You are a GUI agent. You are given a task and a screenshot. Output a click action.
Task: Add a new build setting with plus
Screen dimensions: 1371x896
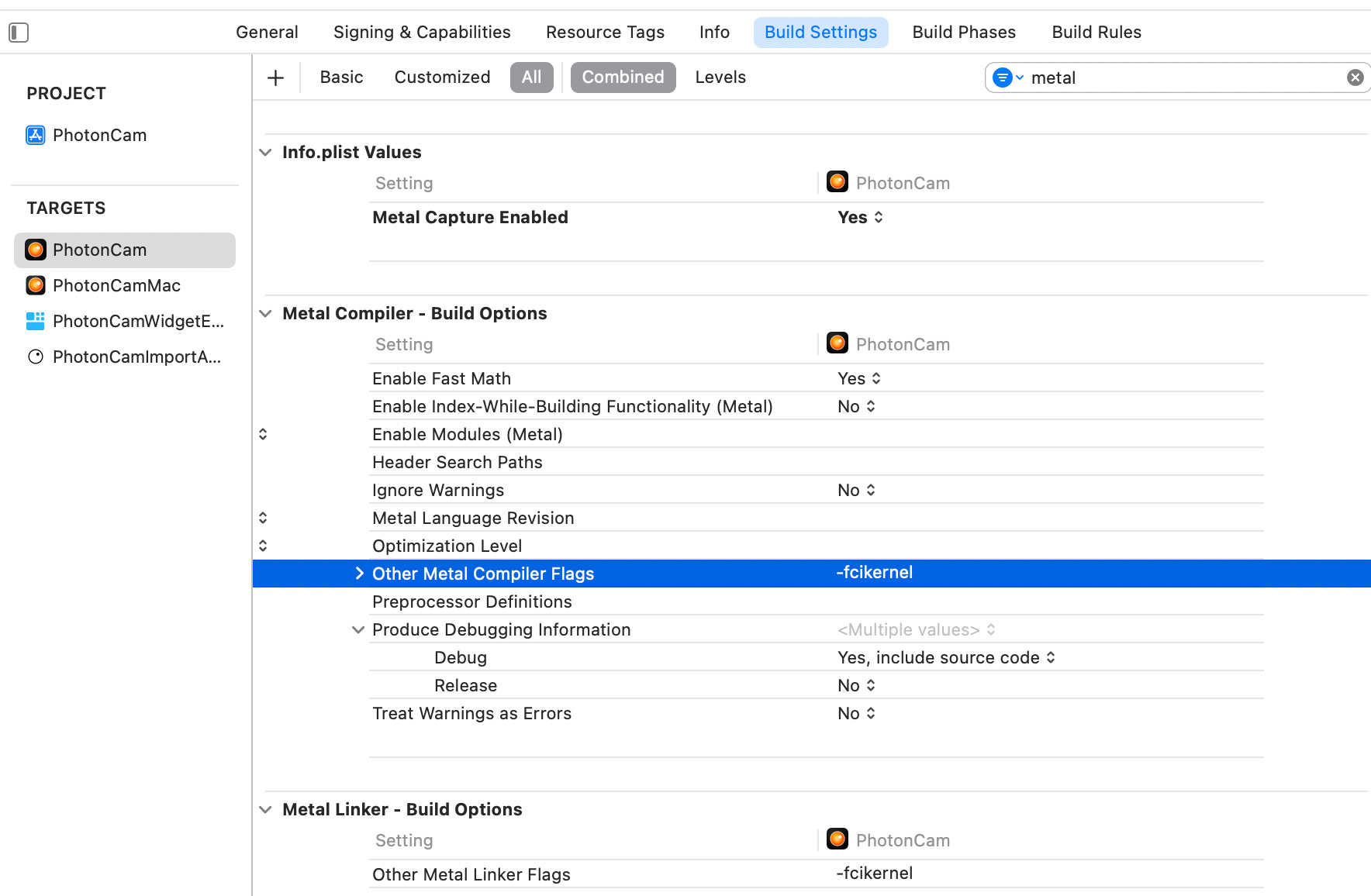275,78
